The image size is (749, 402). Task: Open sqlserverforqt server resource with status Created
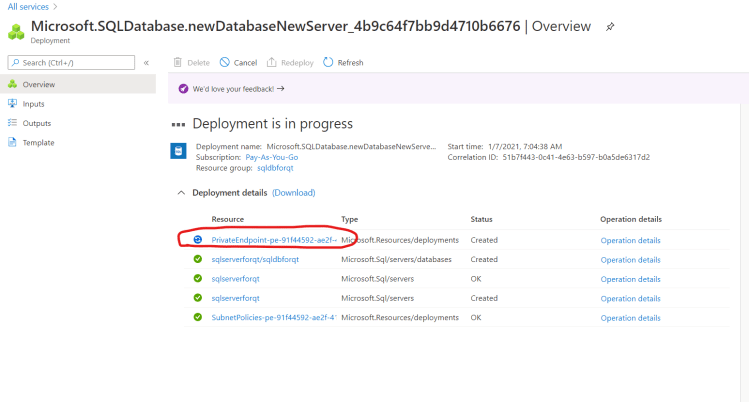pos(235,298)
